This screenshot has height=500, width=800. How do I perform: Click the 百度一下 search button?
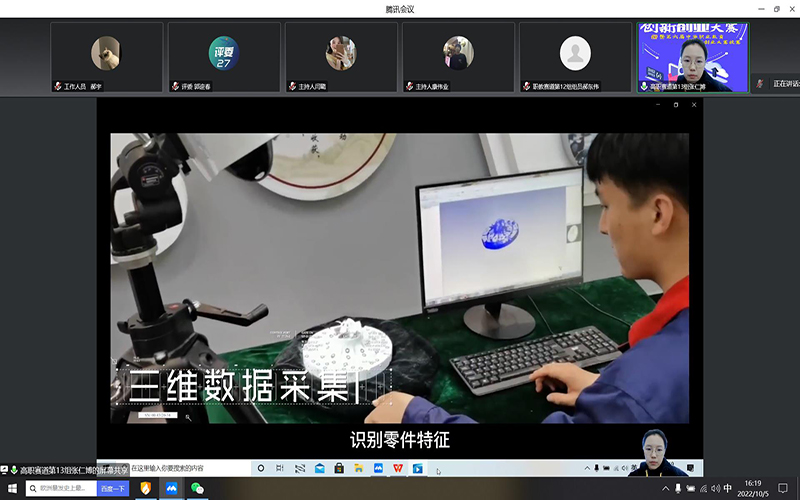point(113,488)
